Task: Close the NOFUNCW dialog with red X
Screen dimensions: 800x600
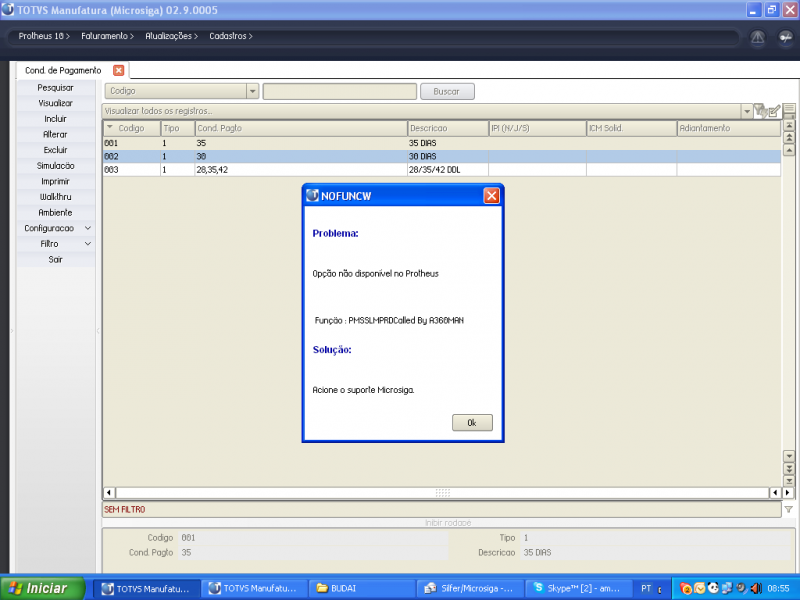Action: click(x=491, y=196)
